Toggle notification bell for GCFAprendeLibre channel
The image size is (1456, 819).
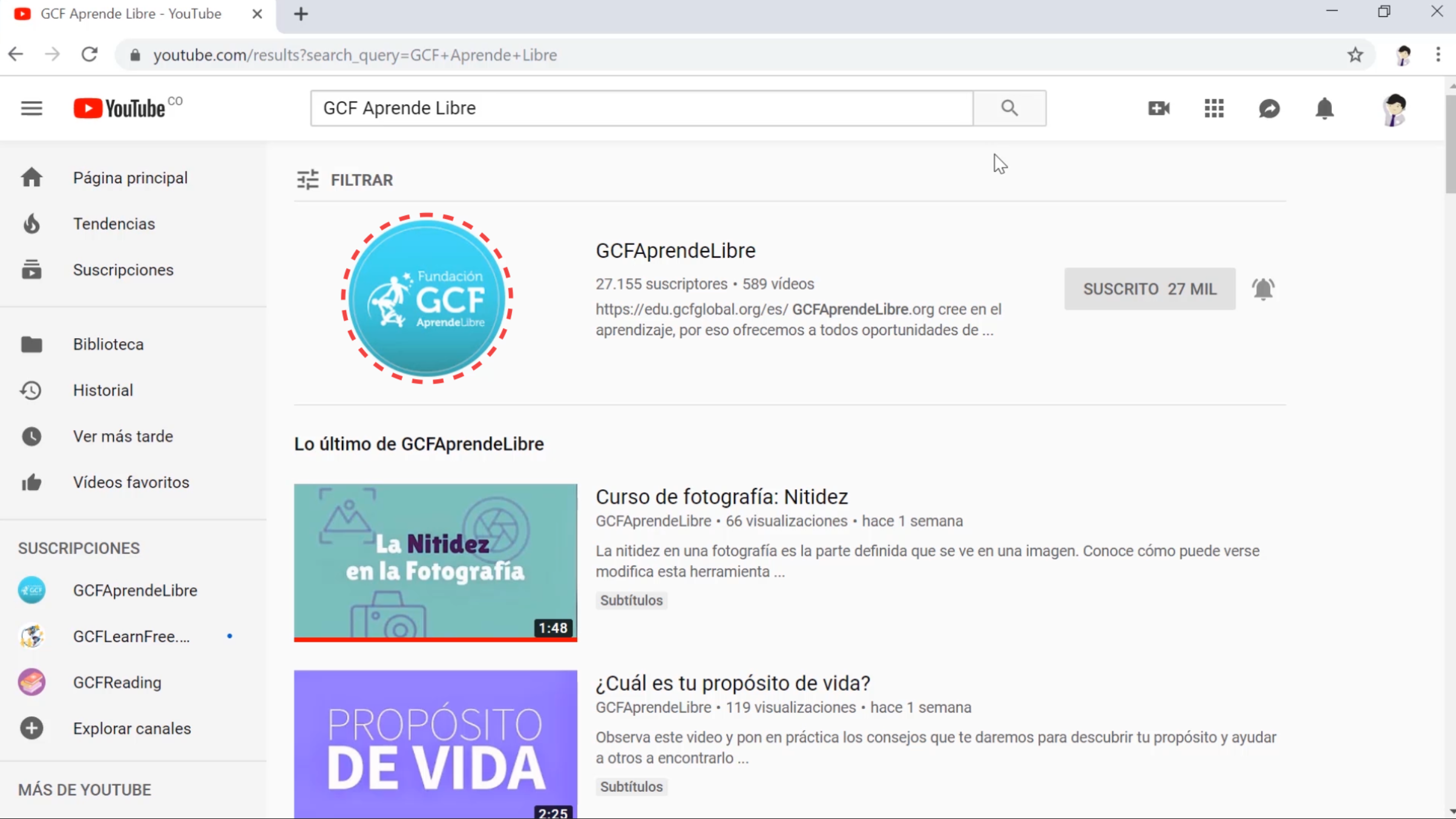[1264, 289]
